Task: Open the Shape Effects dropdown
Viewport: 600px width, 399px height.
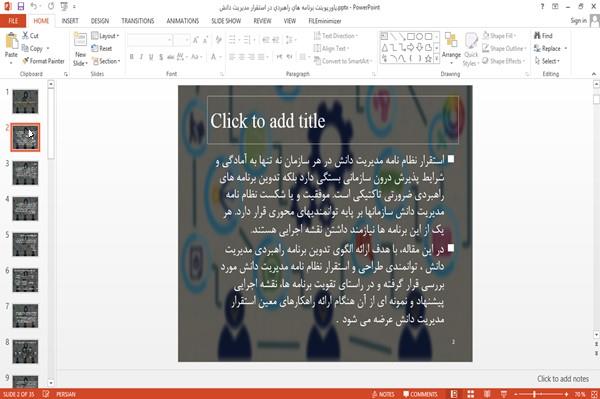Action: click(x=503, y=61)
